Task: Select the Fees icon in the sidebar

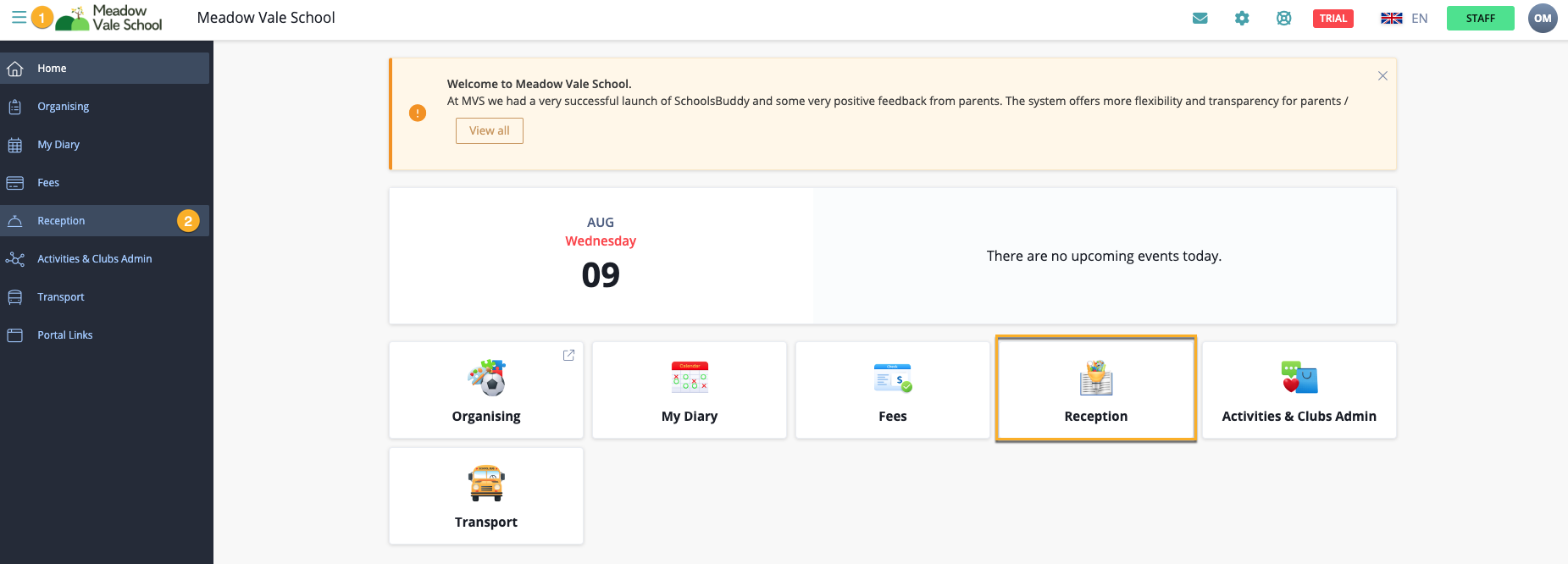Action: (x=16, y=182)
